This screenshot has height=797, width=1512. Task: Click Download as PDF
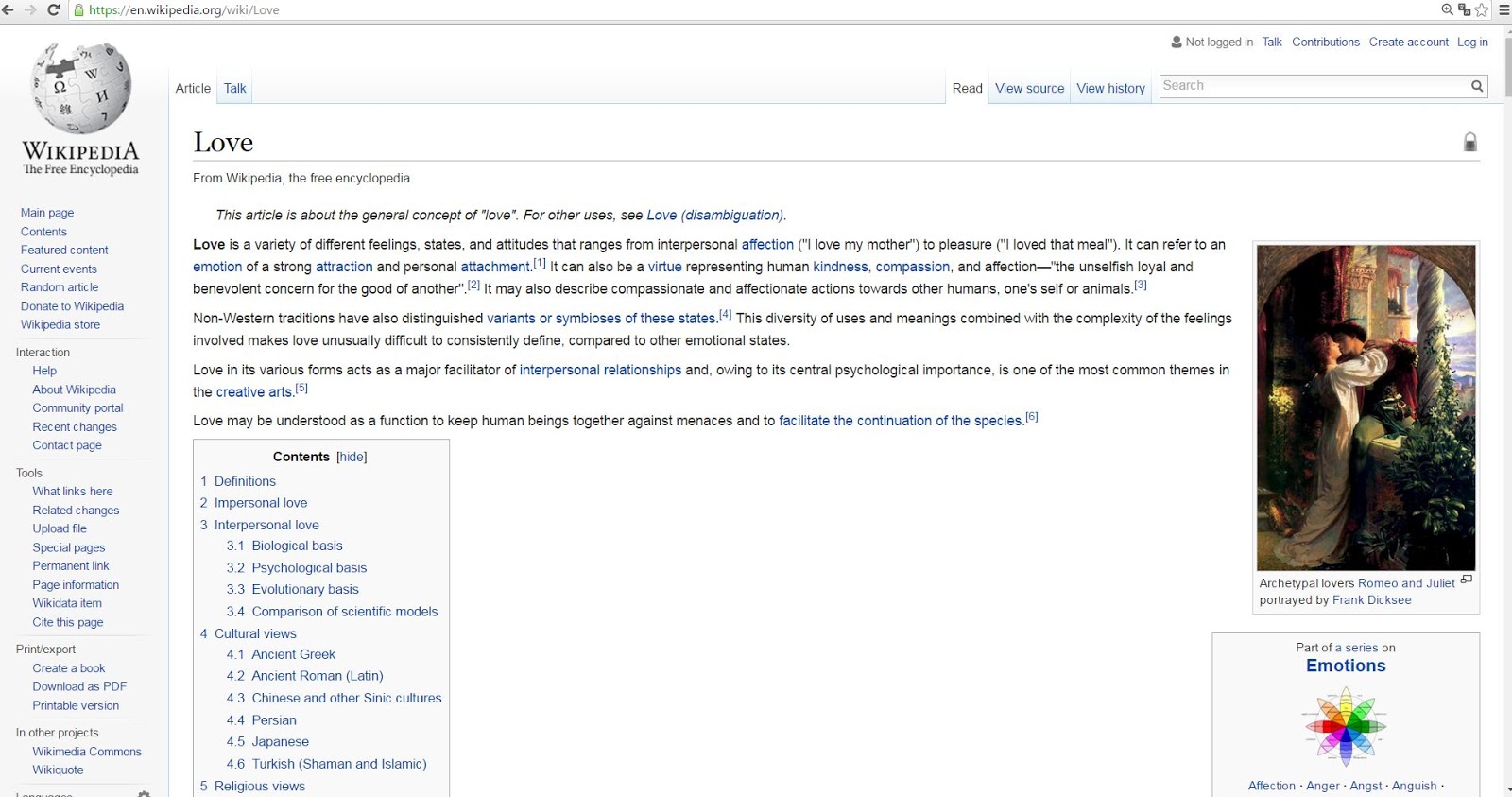[79, 686]
